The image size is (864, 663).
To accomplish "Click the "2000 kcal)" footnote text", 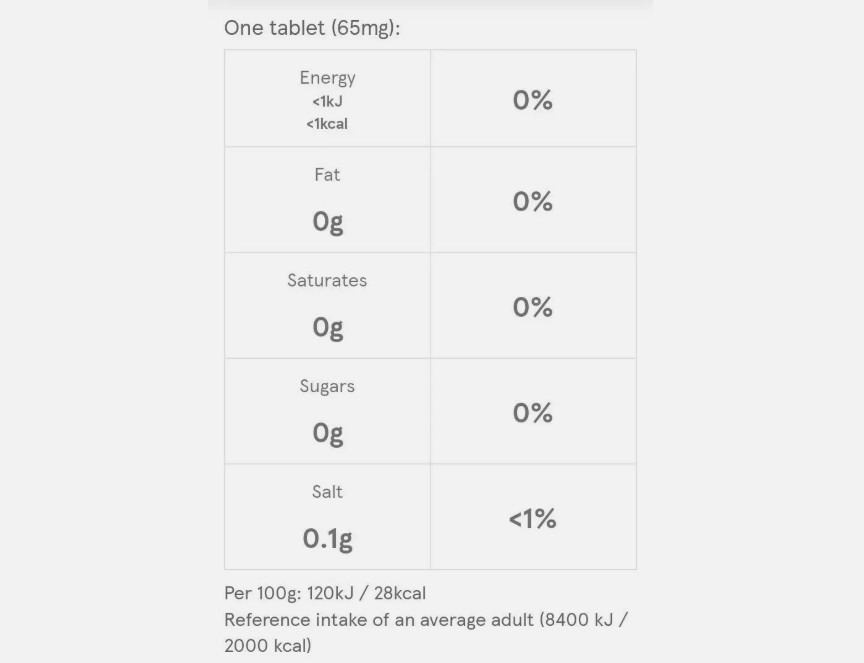I will point(268,646).
